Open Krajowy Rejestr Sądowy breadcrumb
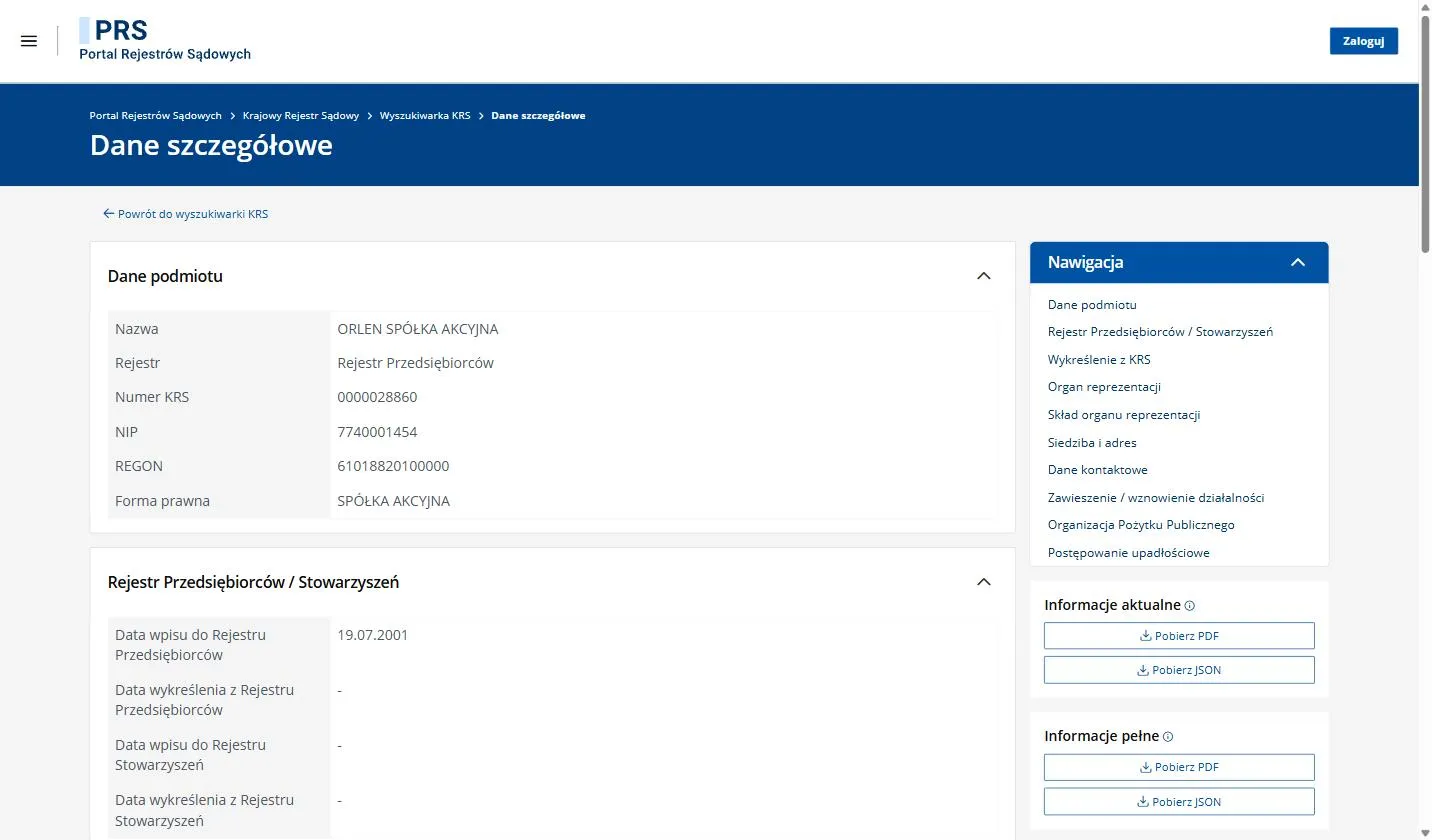 point(301,116)
